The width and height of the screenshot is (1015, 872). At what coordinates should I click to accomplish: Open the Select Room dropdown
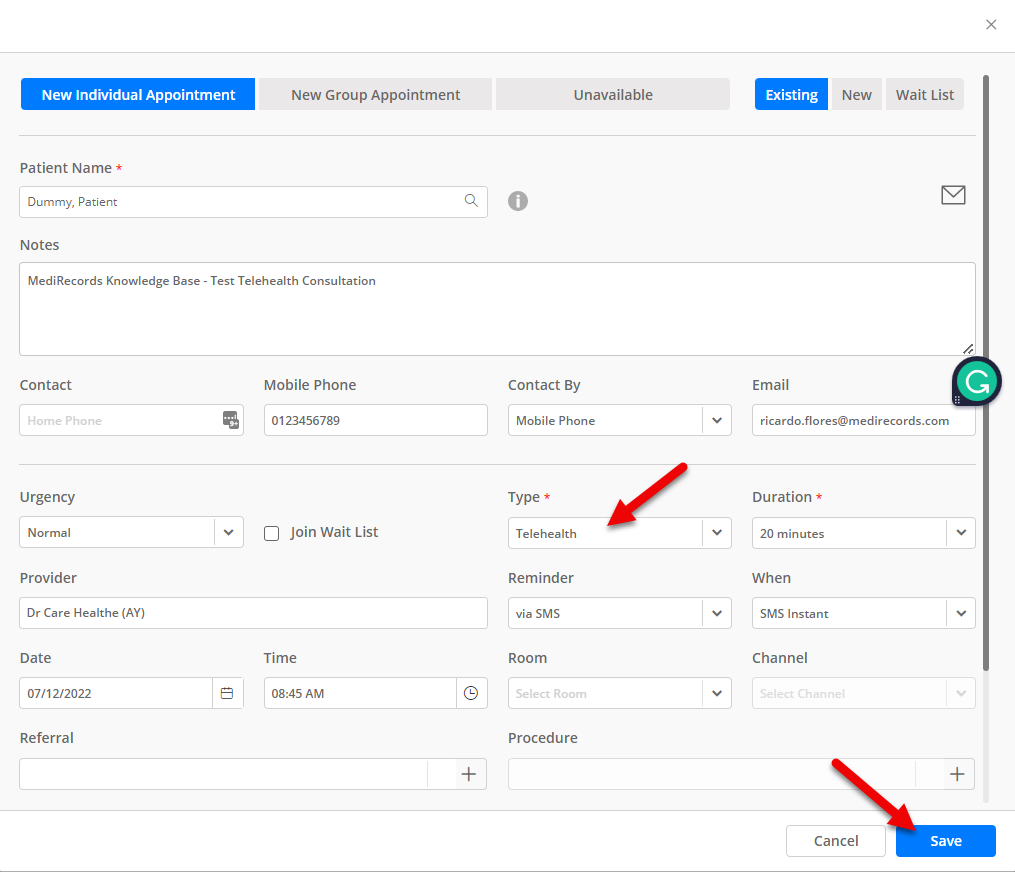(x=619, y=693)
